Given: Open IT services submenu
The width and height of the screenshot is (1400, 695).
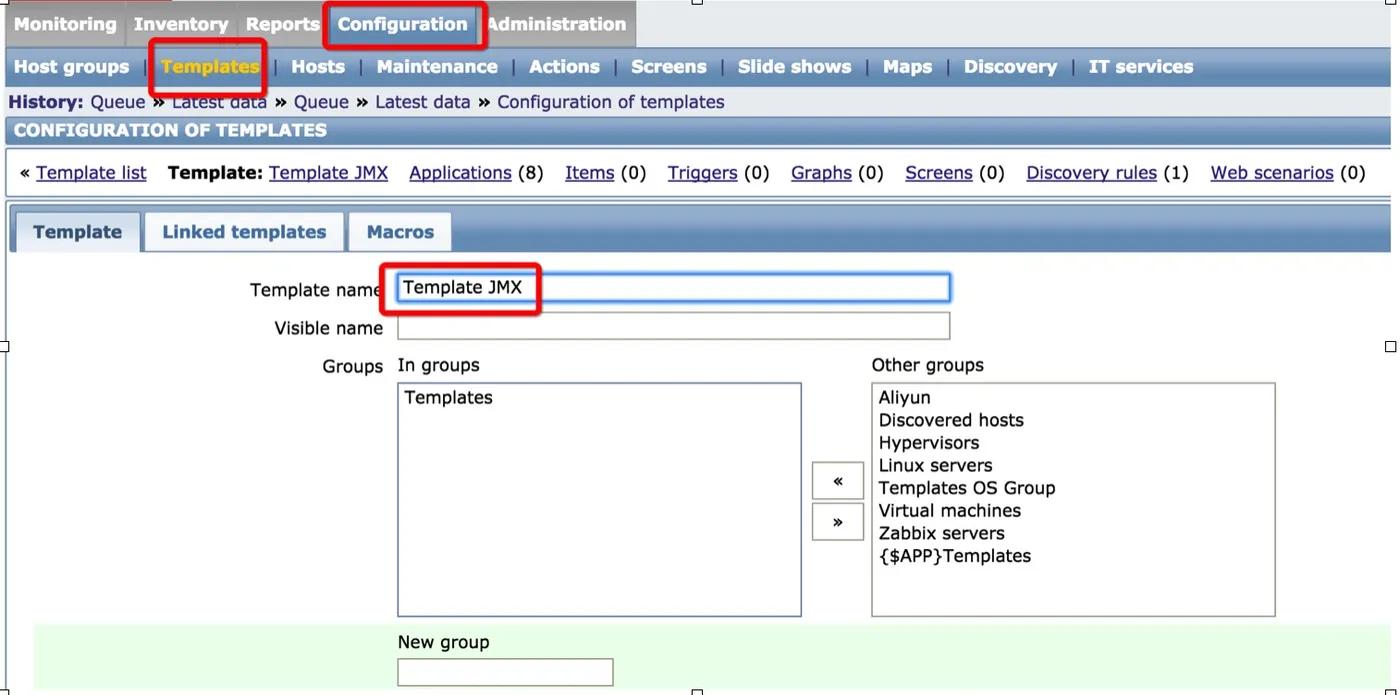Looking at the screenshot, I should tap(1141, 67).
